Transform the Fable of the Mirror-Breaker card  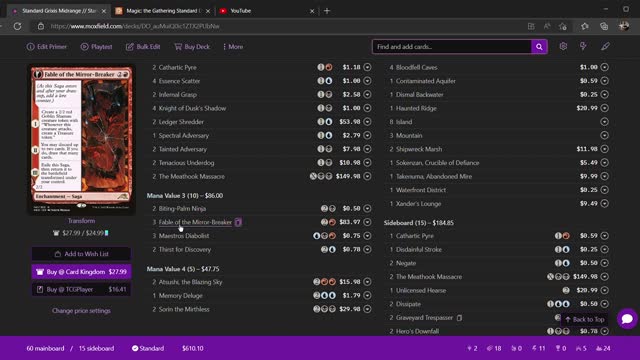81,221
